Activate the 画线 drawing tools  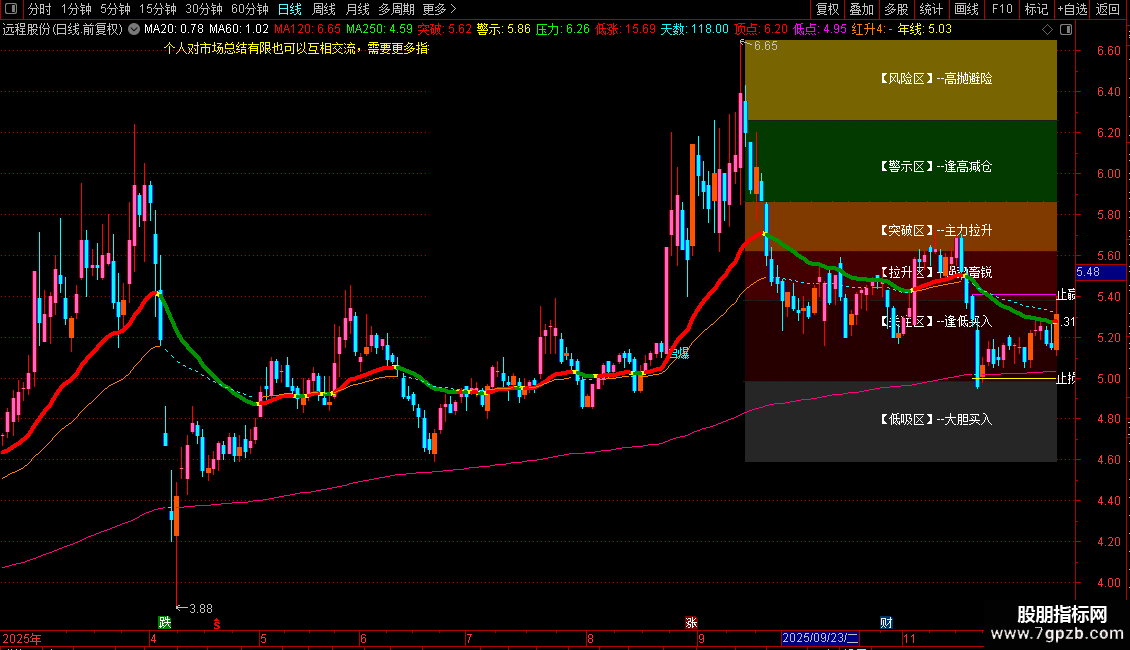pyautogui.click(x=966, y=9)
